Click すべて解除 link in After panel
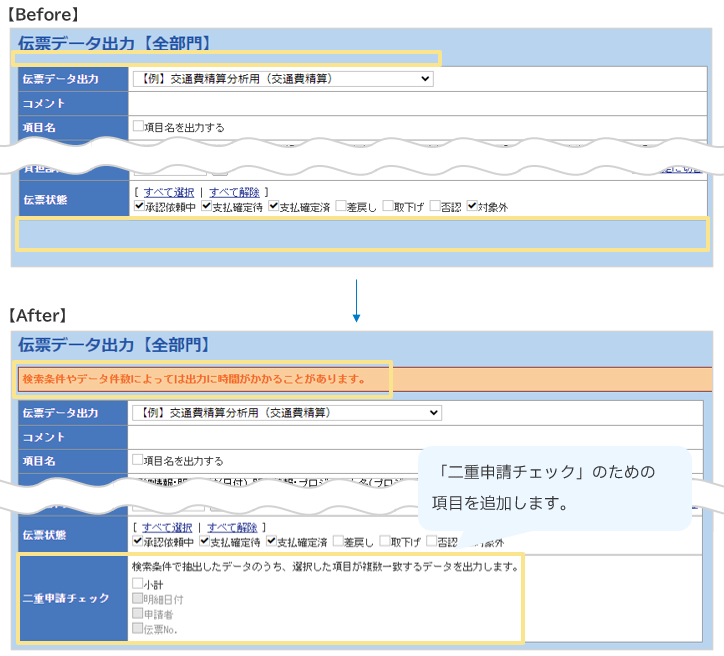This screenshot has height=656, width=724. 232,527
